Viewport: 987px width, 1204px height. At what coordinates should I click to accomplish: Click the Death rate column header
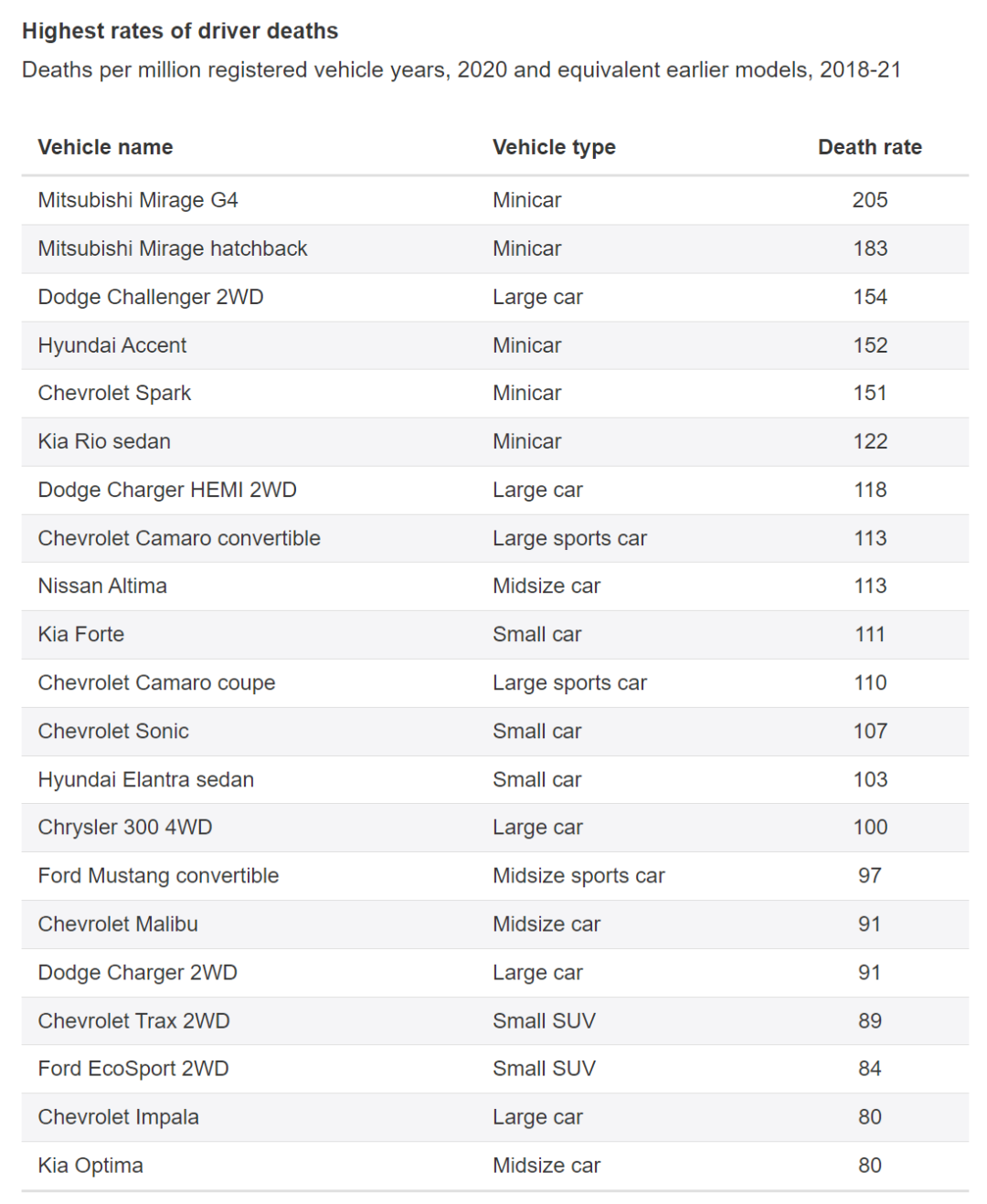(869, 147)
